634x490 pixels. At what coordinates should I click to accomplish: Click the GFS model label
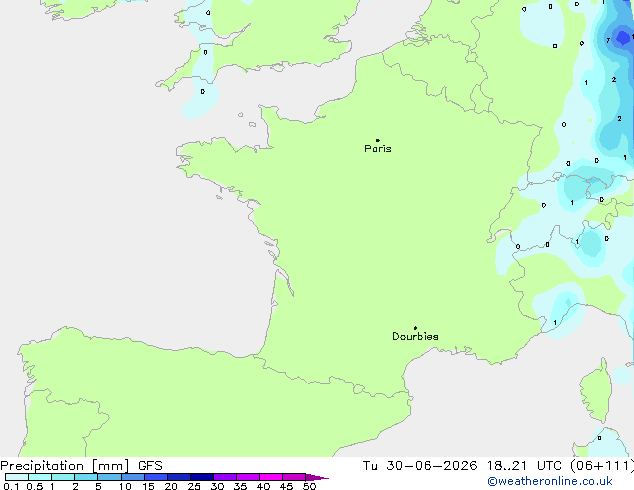(x=150, y=466)
